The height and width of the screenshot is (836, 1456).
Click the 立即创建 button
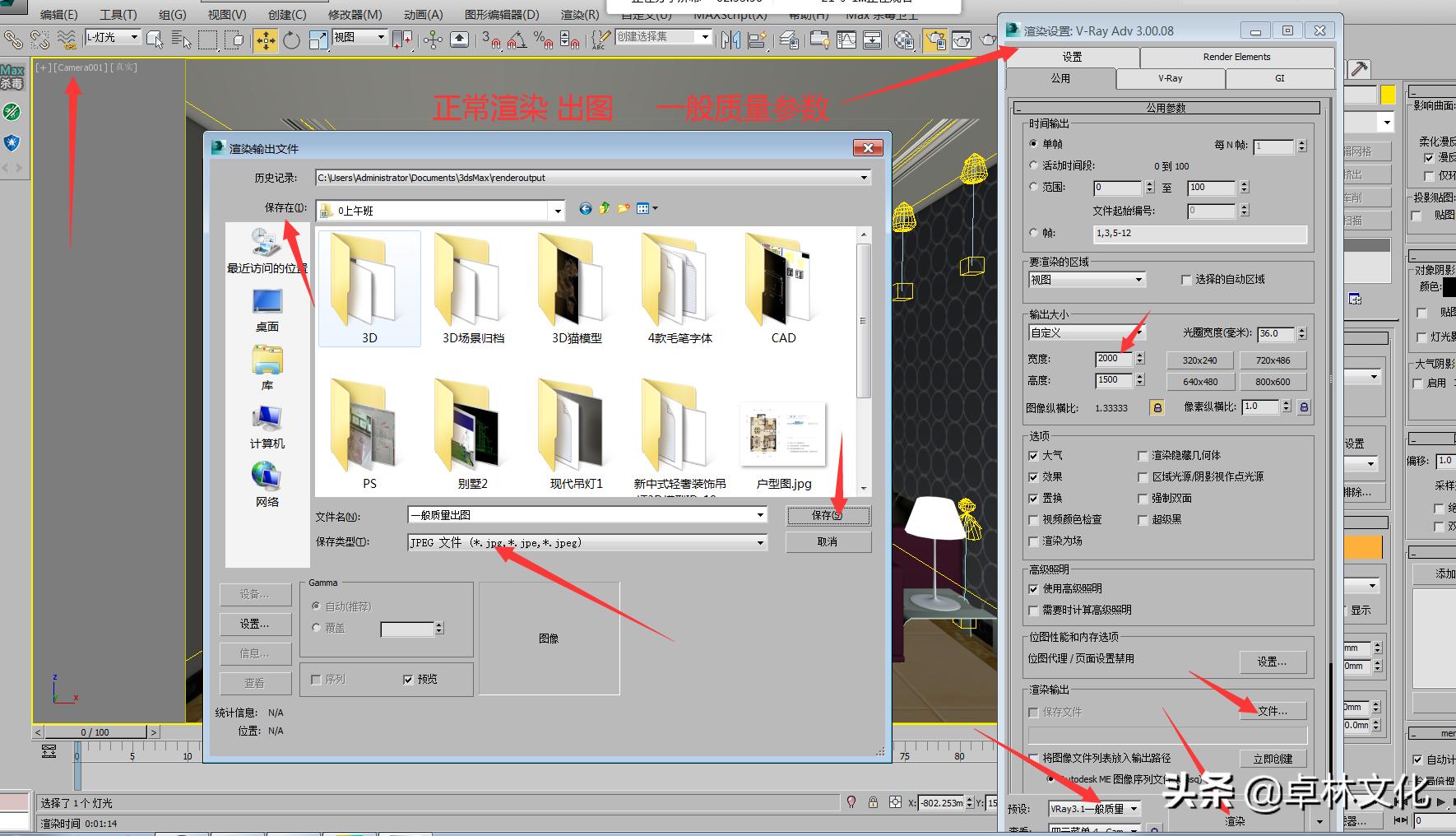pyautogui.click(x=1273, y=759)
